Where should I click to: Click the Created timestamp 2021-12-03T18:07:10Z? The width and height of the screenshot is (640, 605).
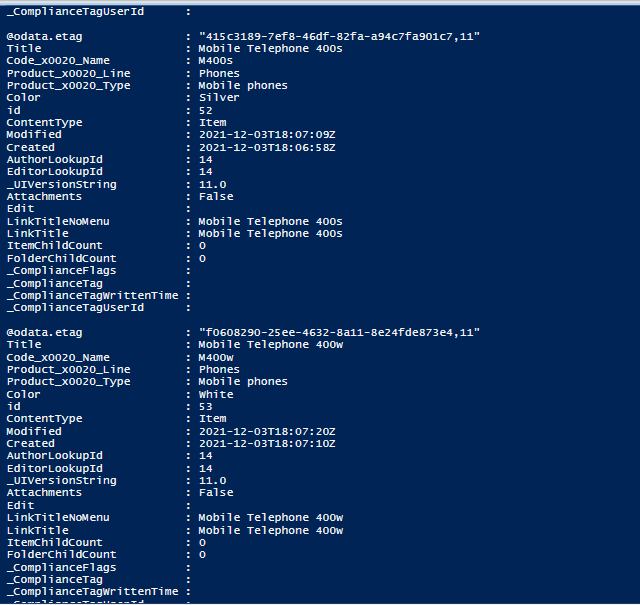(x=266, y=443)
